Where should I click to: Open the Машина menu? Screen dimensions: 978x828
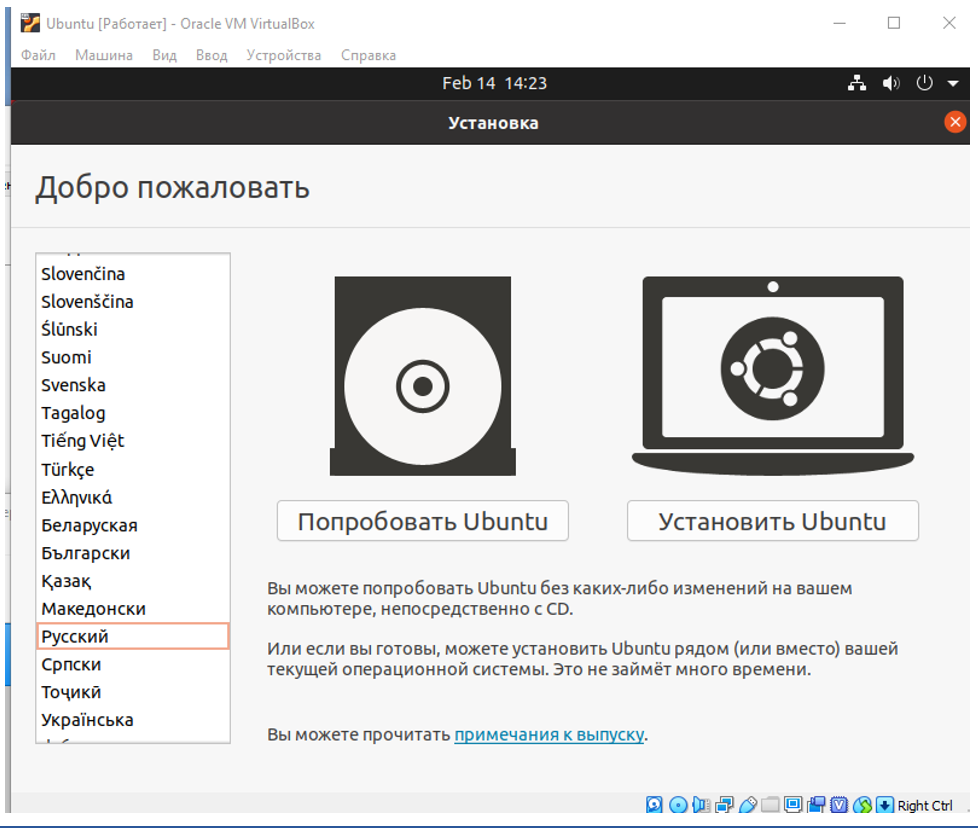(104, 55)
